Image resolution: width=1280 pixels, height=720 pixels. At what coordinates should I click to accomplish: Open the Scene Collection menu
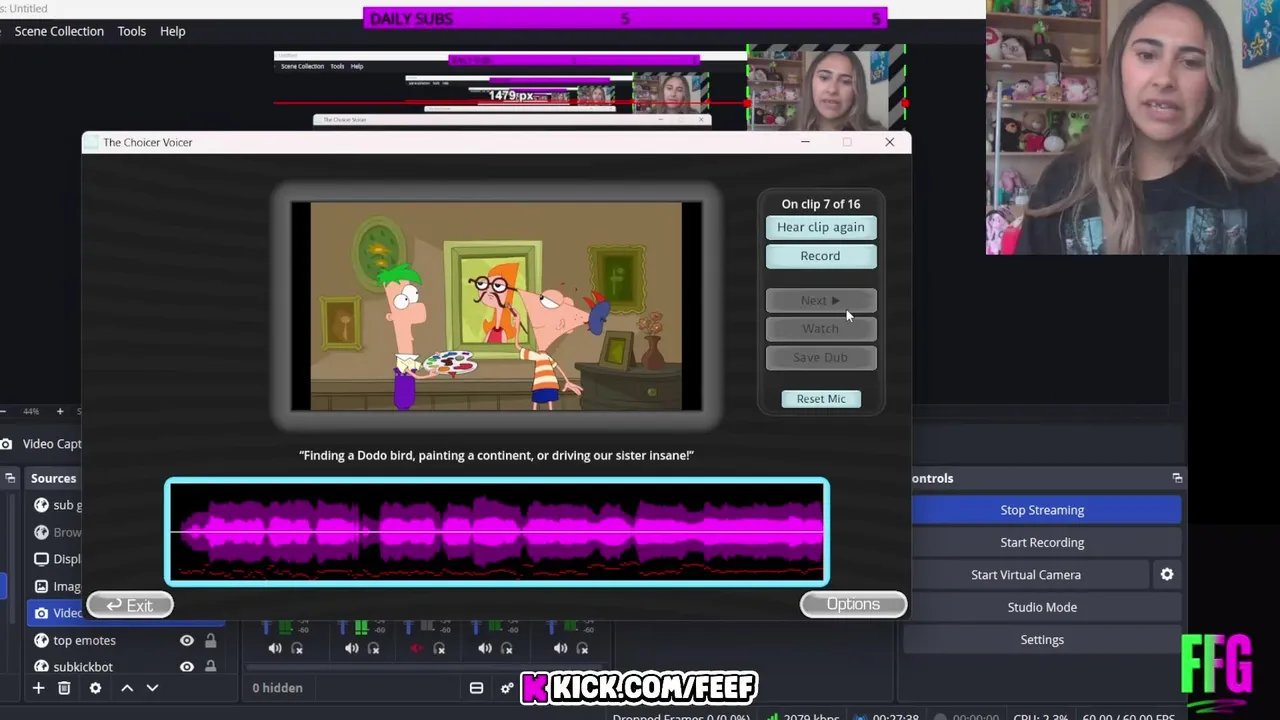[x=59, y=31]
